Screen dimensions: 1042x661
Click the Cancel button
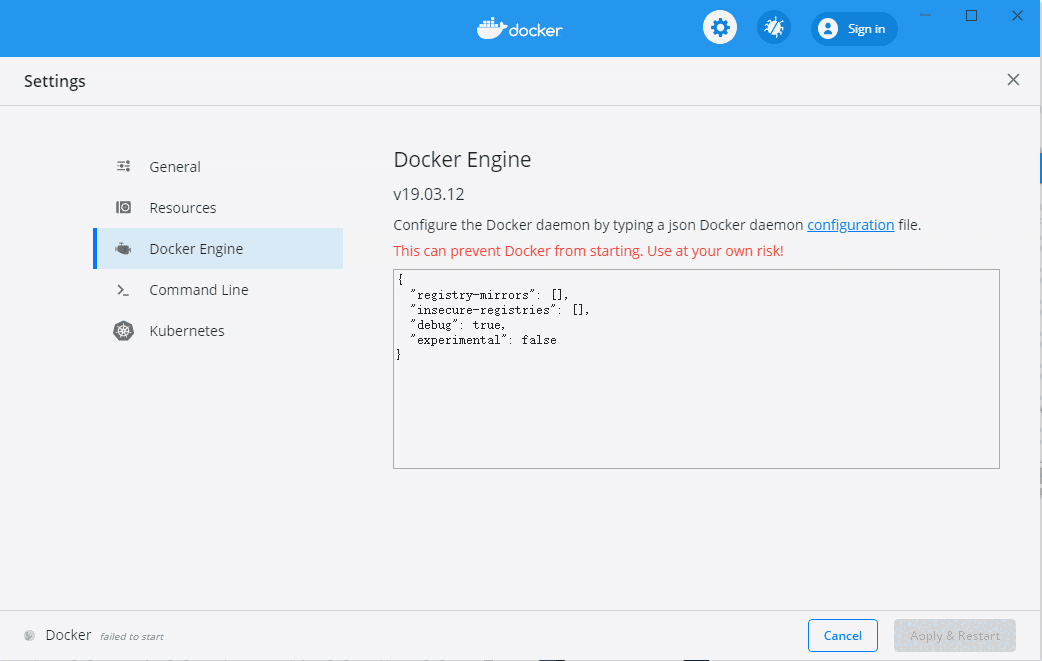pyautogui.click(x=842, y=635)
